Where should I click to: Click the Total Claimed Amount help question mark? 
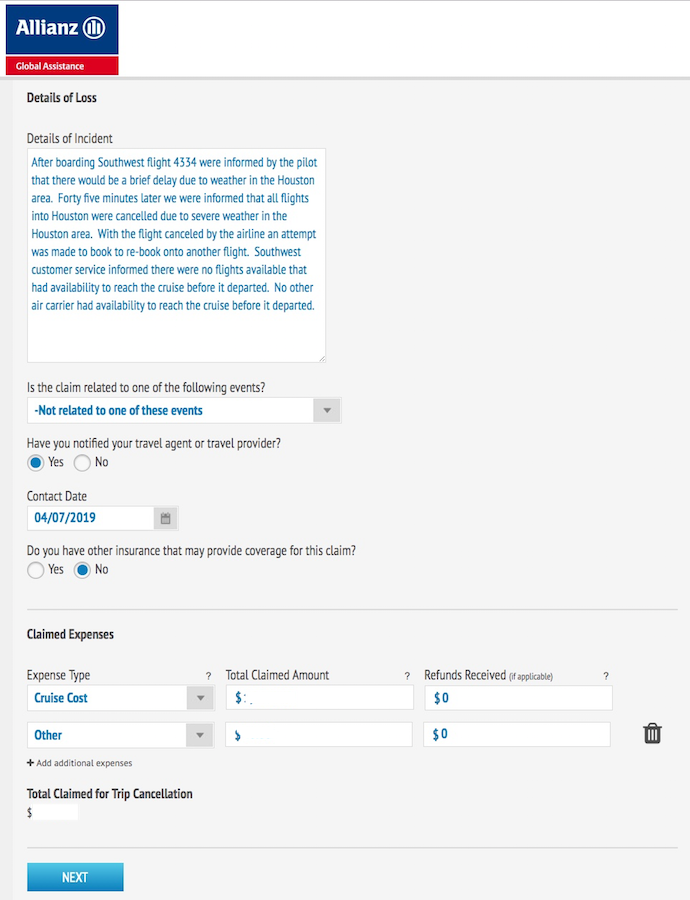(x=407, y=676)
